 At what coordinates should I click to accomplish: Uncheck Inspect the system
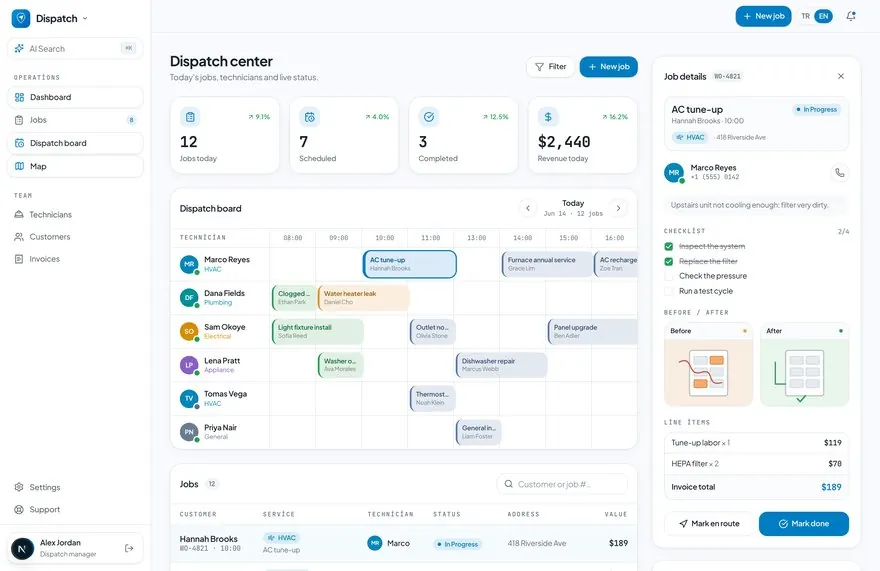click(668, 246)
